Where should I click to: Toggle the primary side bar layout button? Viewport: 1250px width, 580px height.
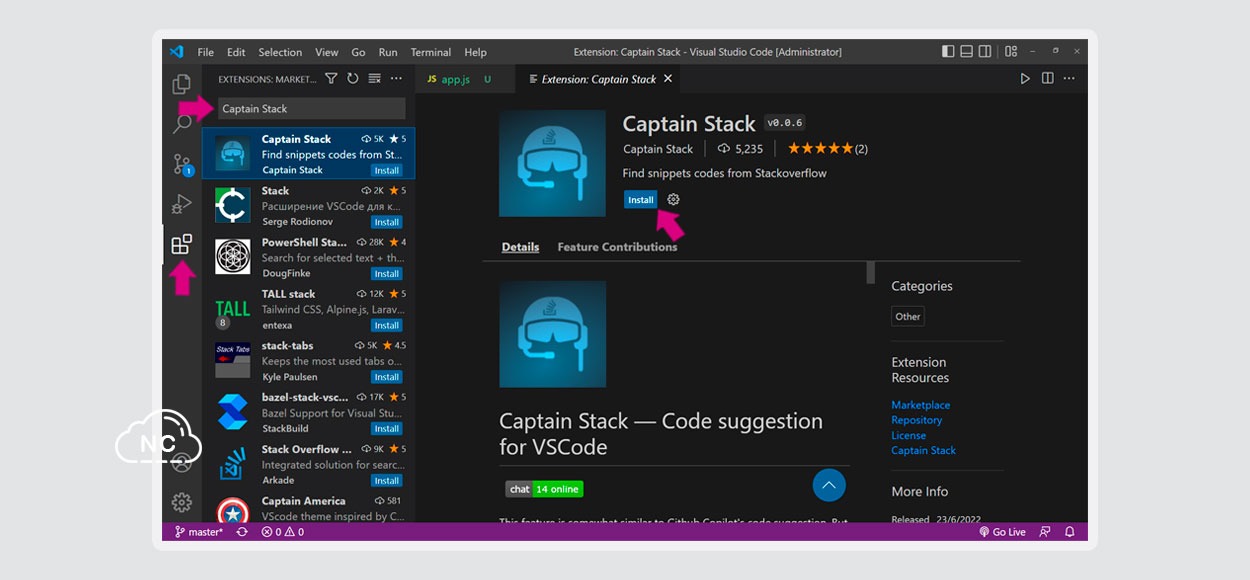click(948, 52)
